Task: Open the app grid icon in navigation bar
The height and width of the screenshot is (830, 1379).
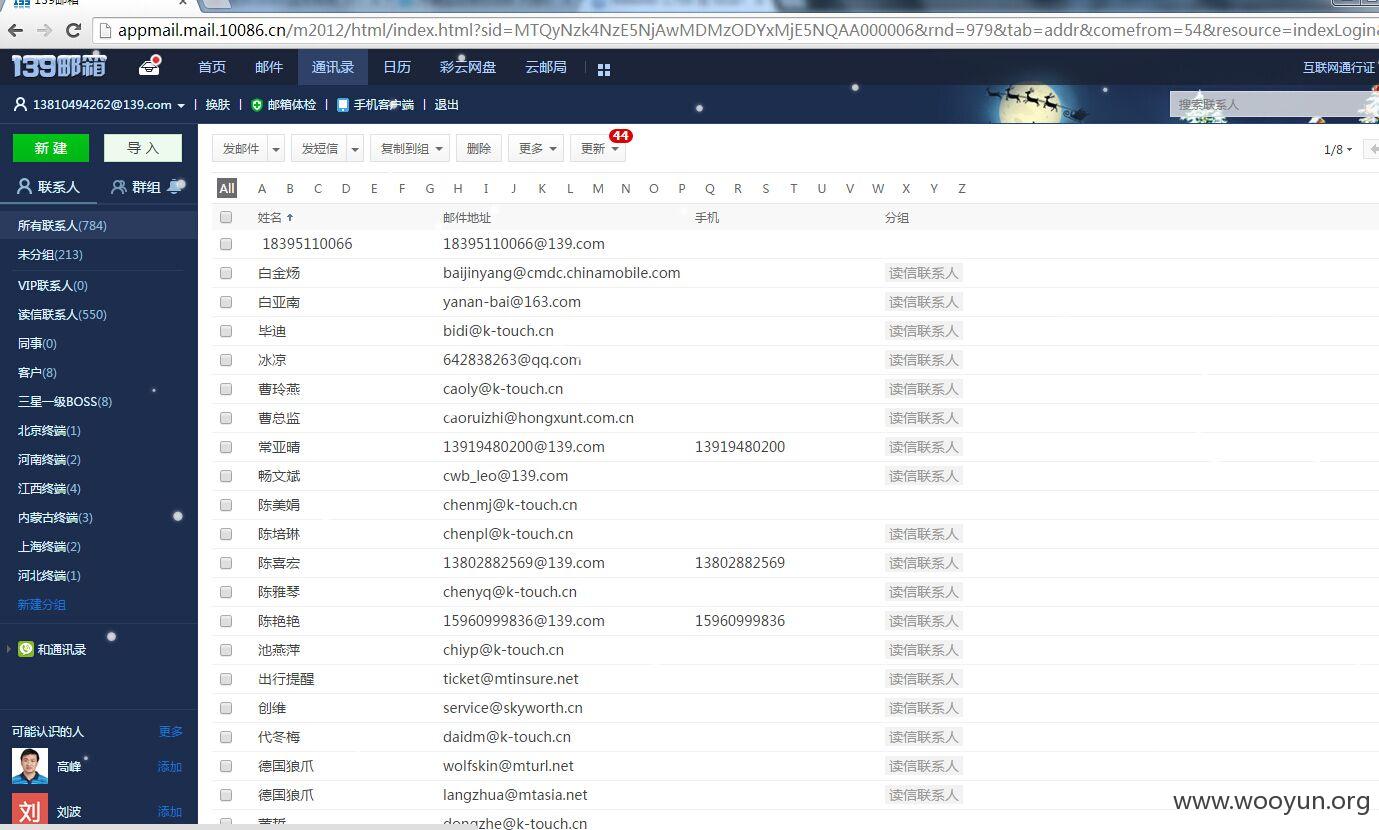Action: tap(603, 69)
